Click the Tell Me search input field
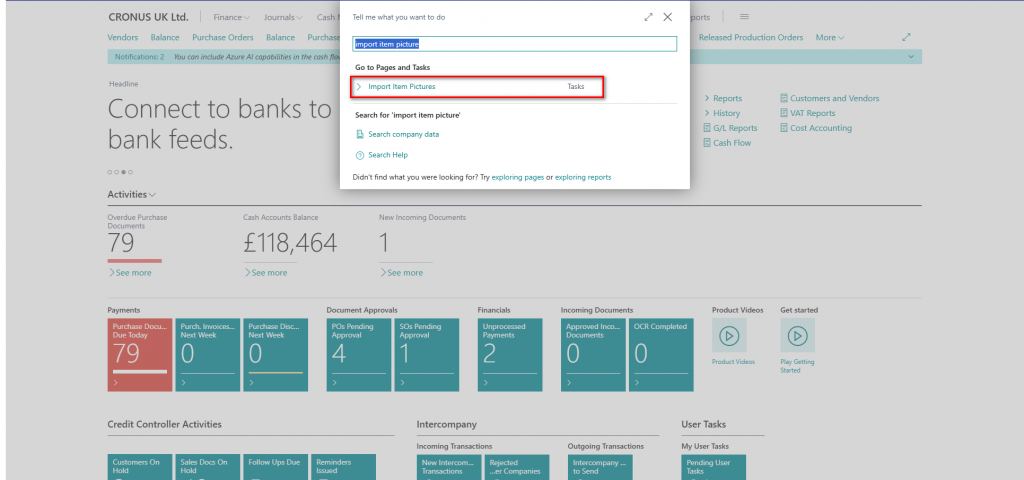This screenshot has height=480, width=1024. coord(515,44)
